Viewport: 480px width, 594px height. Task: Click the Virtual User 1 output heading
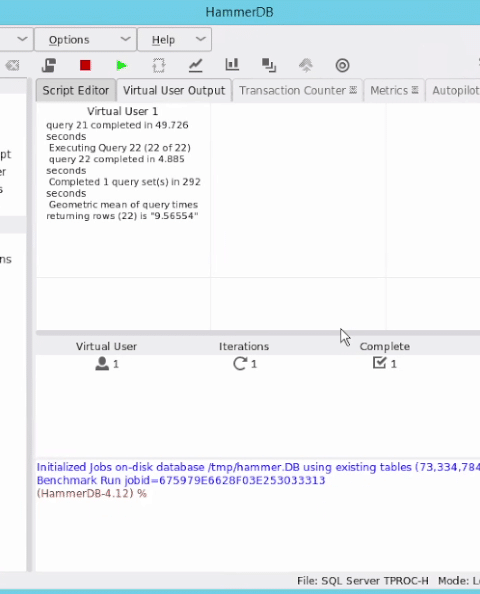[122, 111]
